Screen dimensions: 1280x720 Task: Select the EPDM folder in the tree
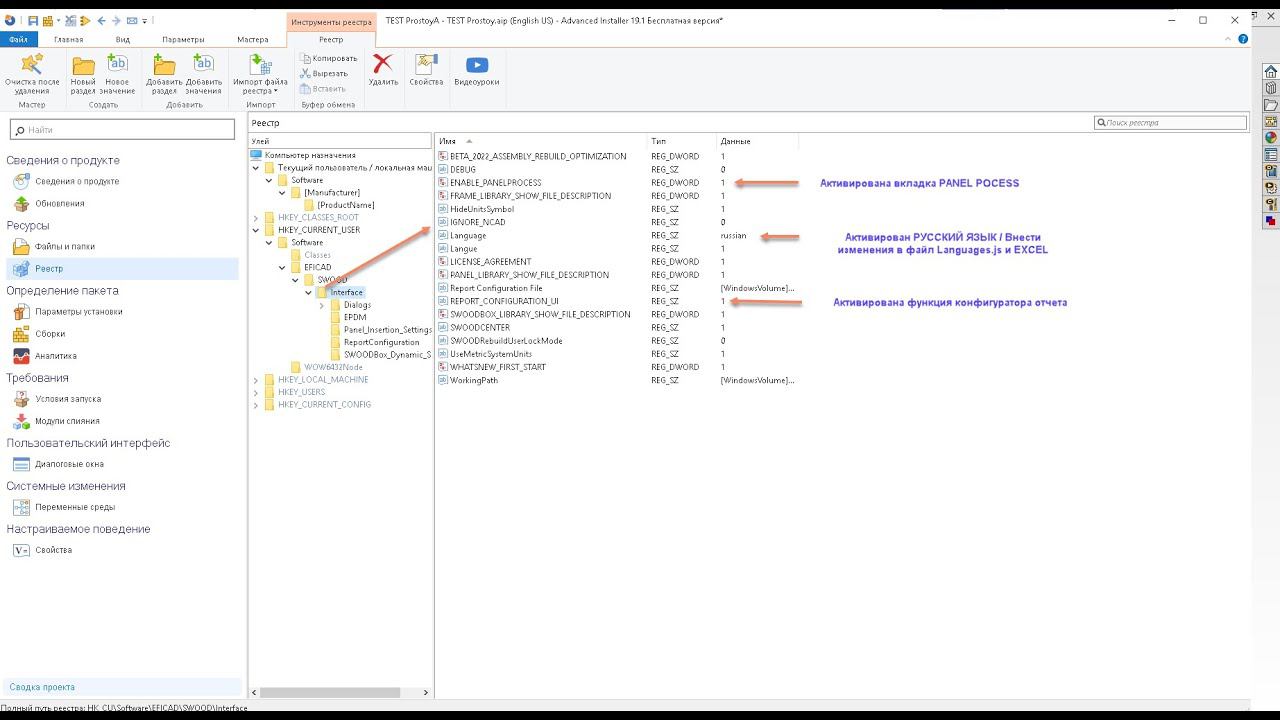click(354, 317)
